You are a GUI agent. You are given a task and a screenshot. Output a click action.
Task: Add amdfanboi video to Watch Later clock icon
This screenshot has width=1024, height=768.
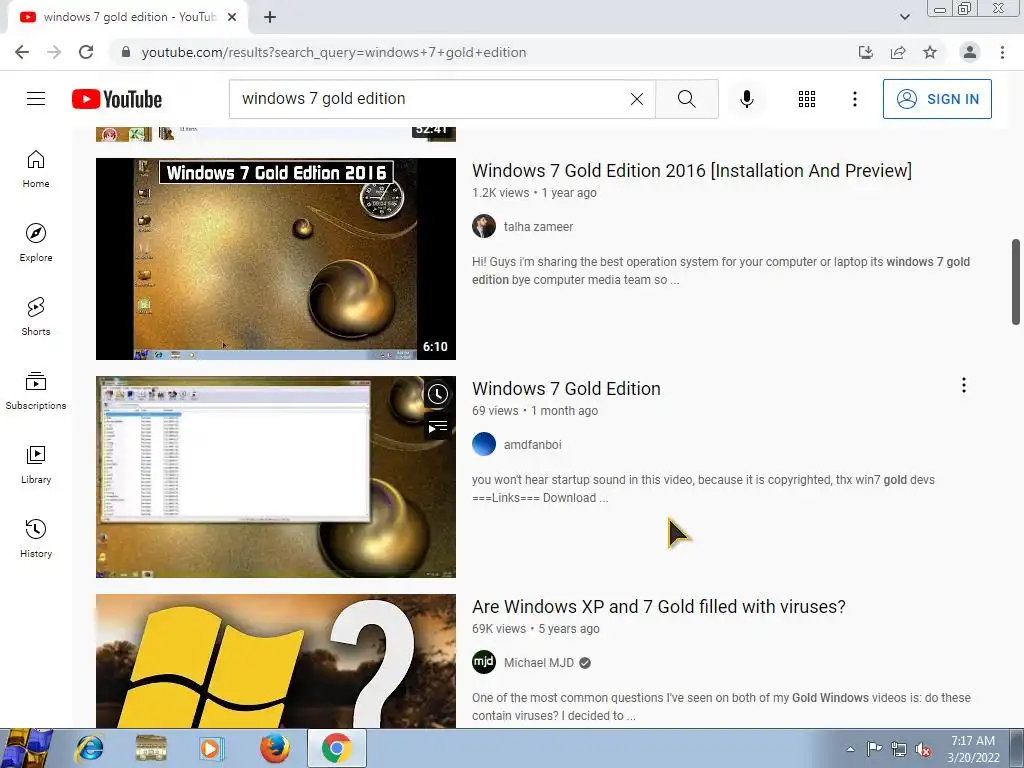point(438,394)
